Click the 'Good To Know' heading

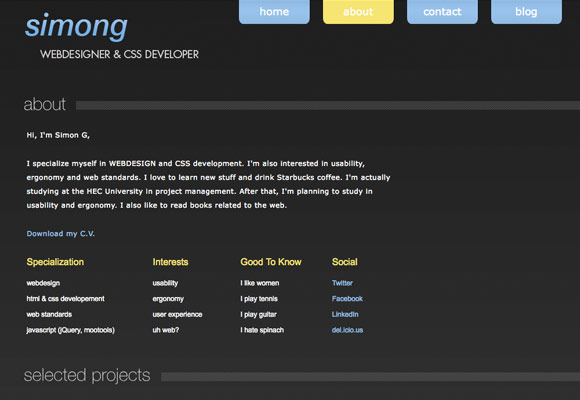point(271,262)
